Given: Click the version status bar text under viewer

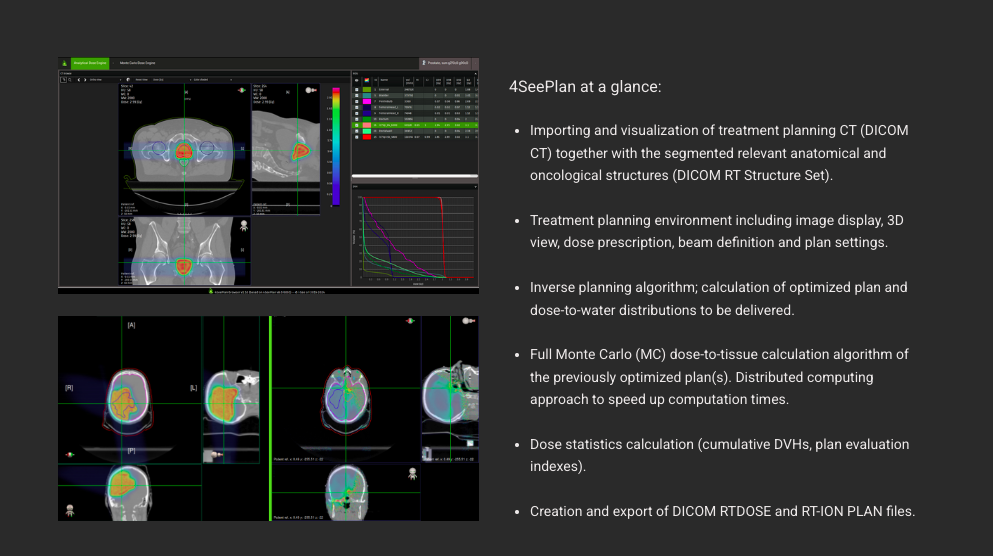Looking at the screenshot, I should point(269,291).
